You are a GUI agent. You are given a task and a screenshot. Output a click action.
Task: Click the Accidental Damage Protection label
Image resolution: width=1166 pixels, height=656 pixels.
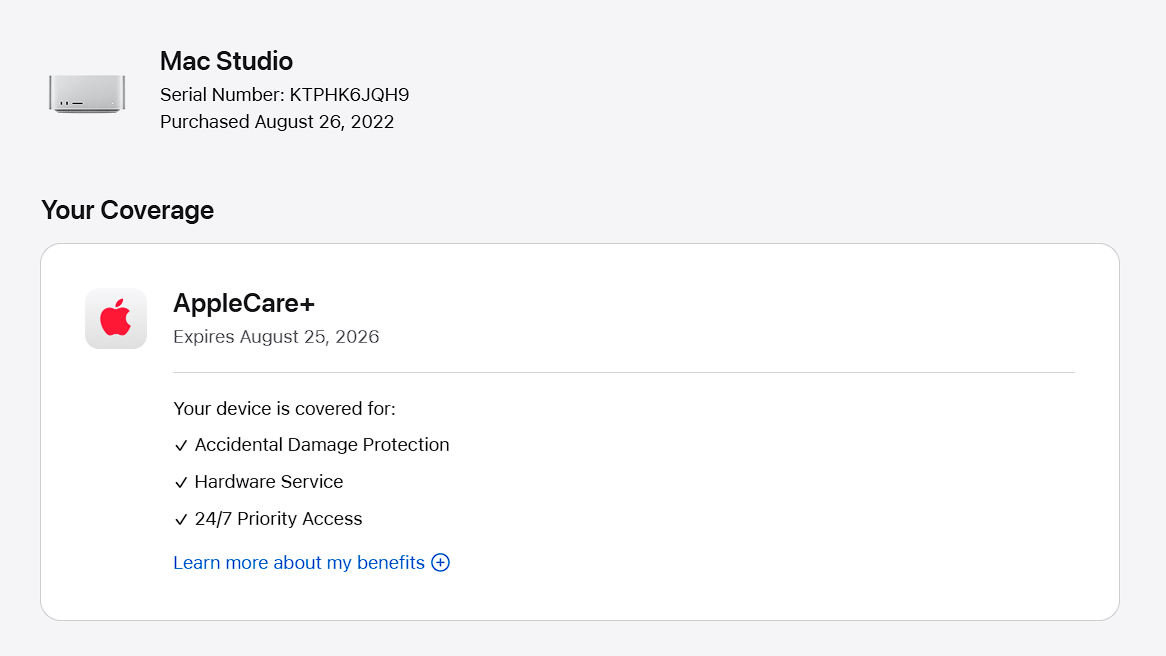pyautogui.click(x=322, y=444)
